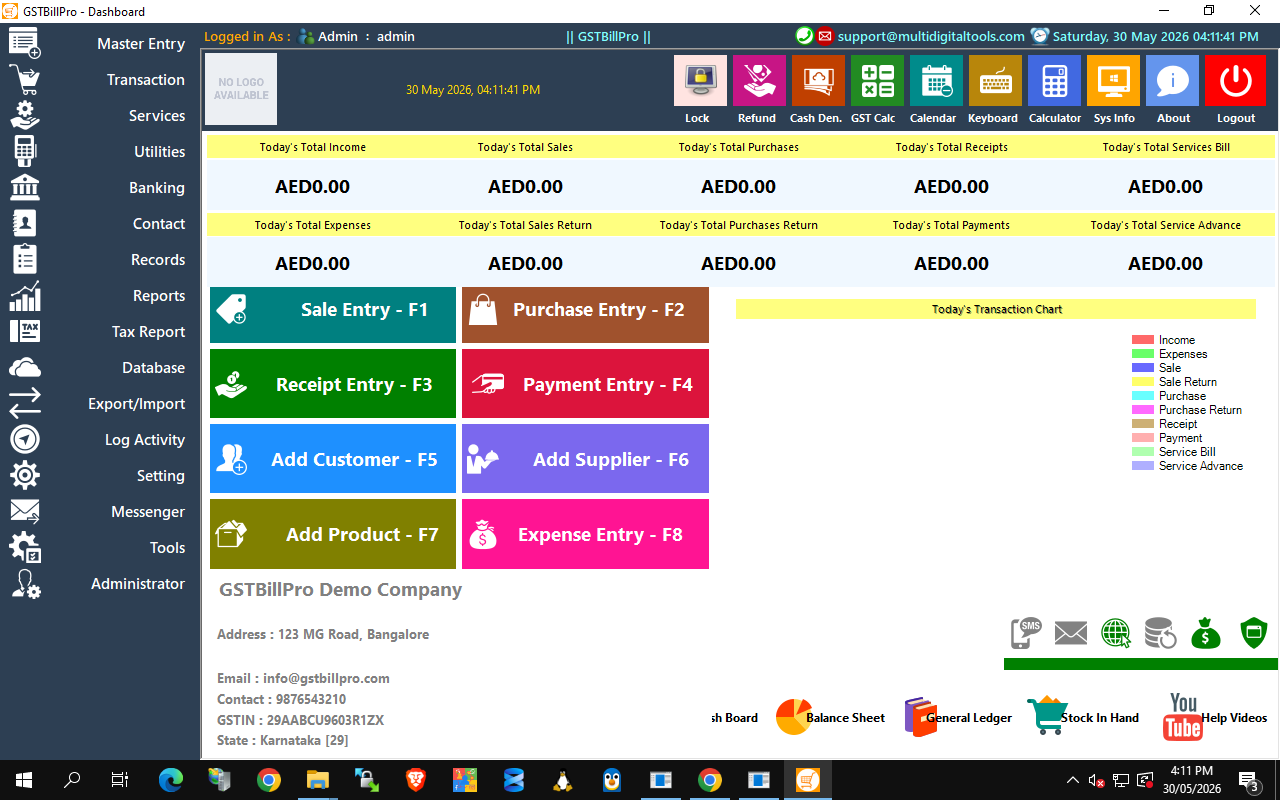Click the SMS phone icon
Screen dimensions: 1280x800
pyautogui.click(x=1026, y=633)
